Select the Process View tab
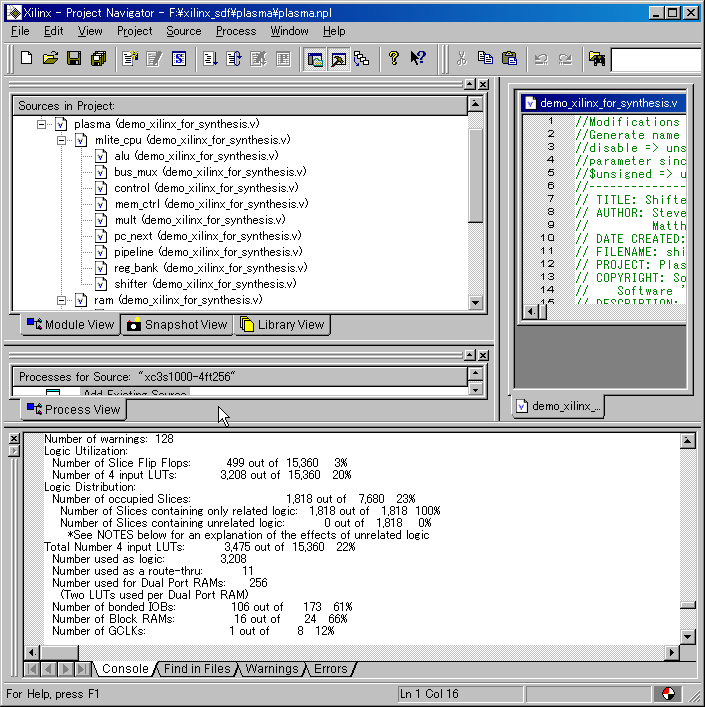This screenshot has width=705, height=707. [73, 409]
